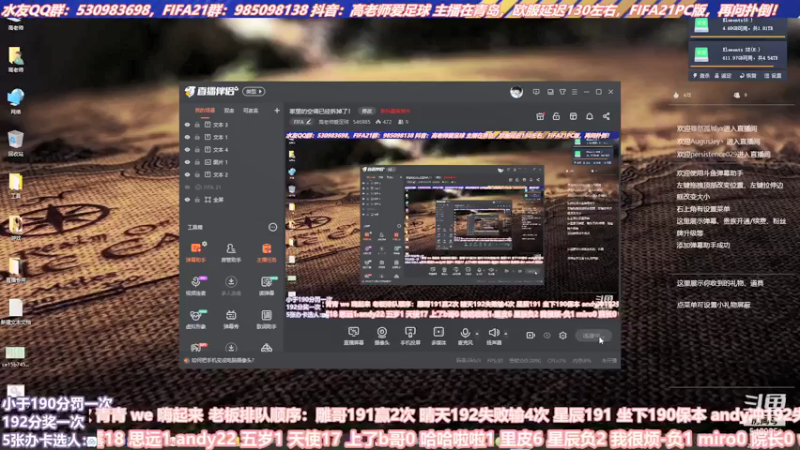Select the FIFA 21 layer row
This screenshot has width=800, height=450.
tap(232, 187)
